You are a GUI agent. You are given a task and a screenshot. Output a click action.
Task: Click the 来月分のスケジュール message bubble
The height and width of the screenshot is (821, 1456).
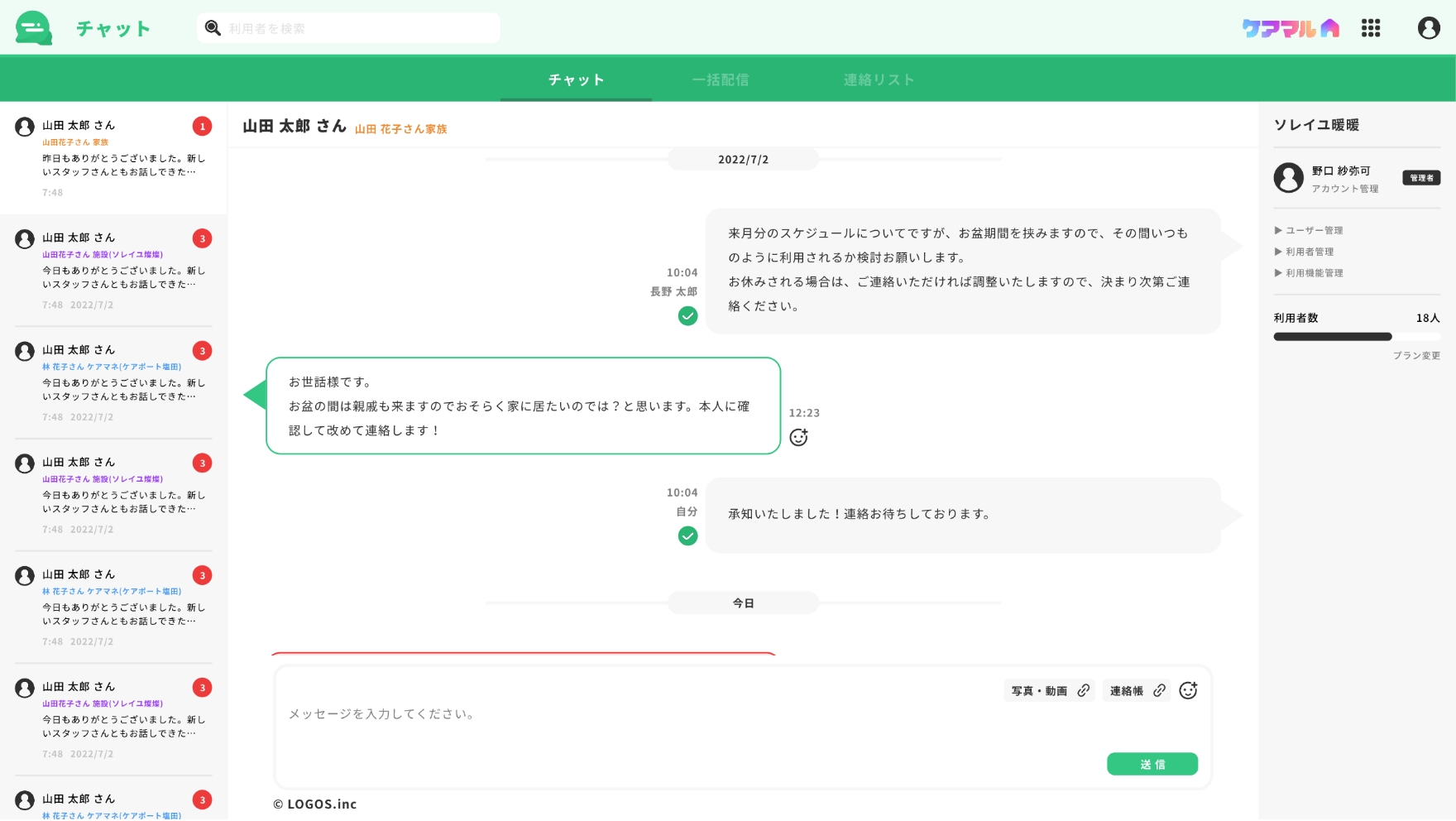coord(963,271)
